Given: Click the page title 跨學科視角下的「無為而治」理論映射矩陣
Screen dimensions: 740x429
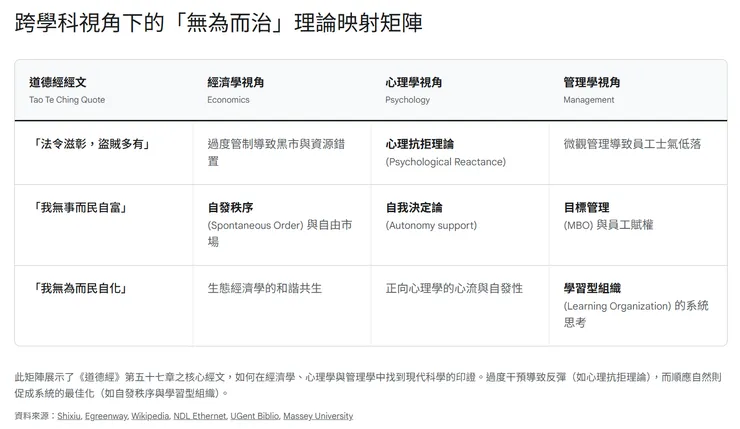Looking at the screenshot, I should (218, 23).
